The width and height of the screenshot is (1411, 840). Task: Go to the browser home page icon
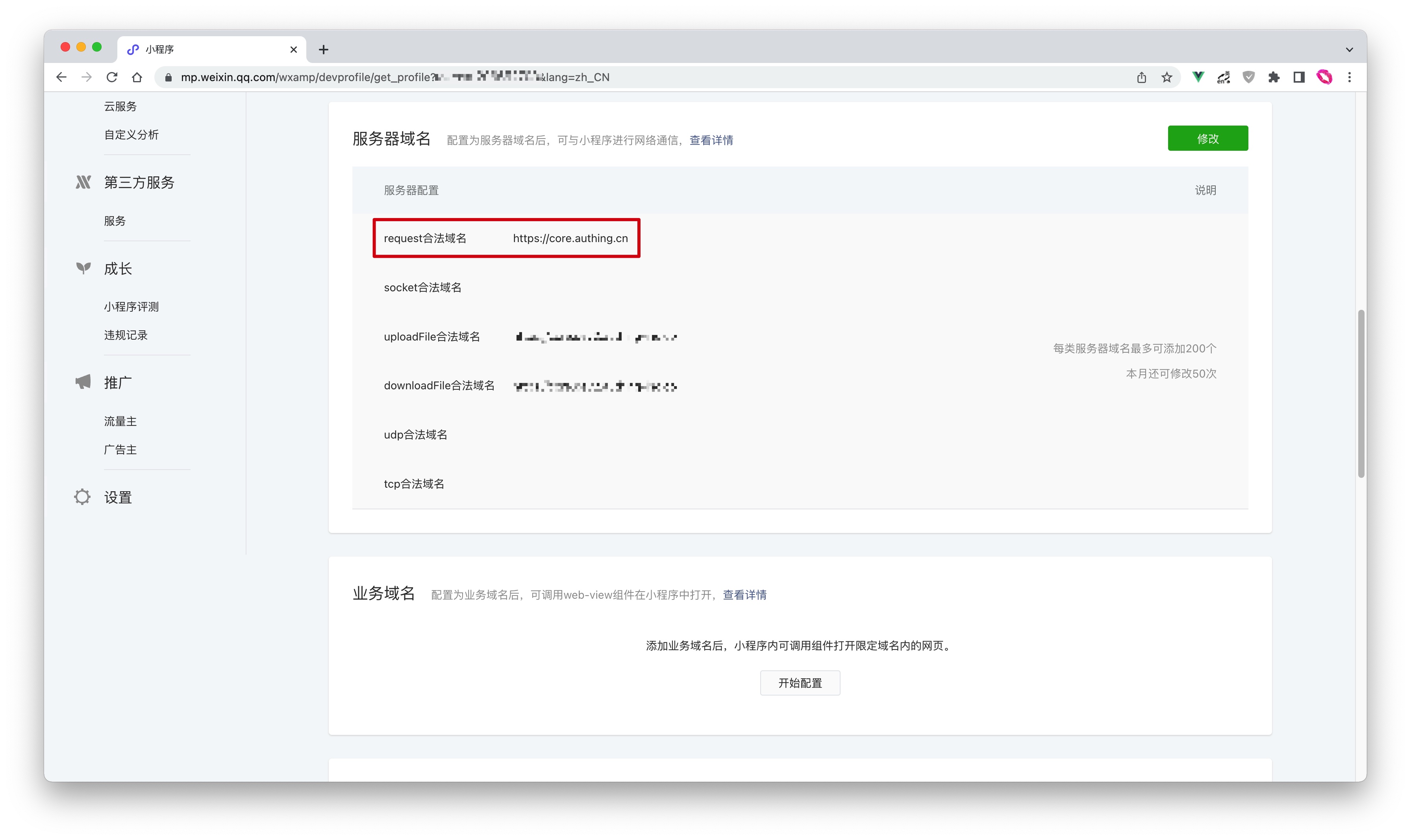click(137, 77)
